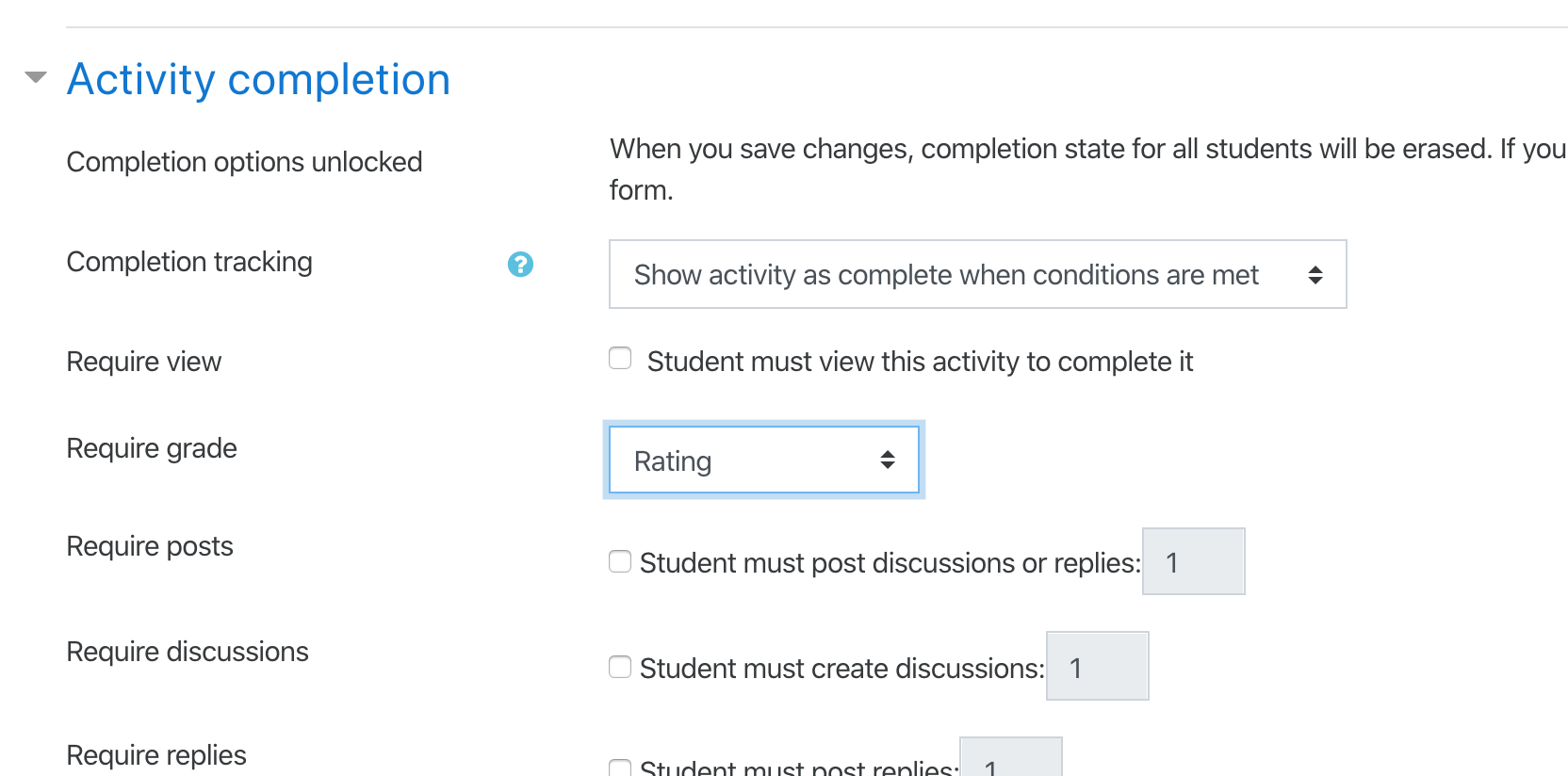Click Student must view this activity label
This screenshot has width=1568, height=776.
pos(920,362)
